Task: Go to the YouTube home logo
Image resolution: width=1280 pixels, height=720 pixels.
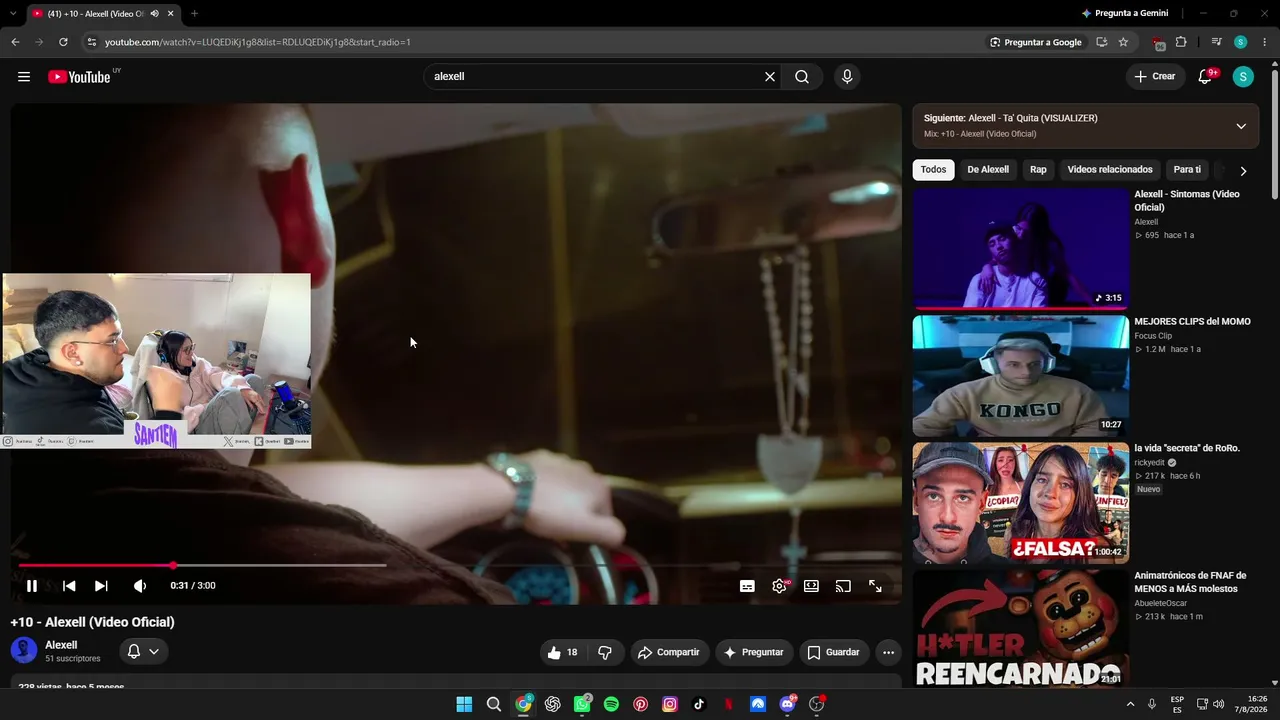Action: click(x=80, y=77)
